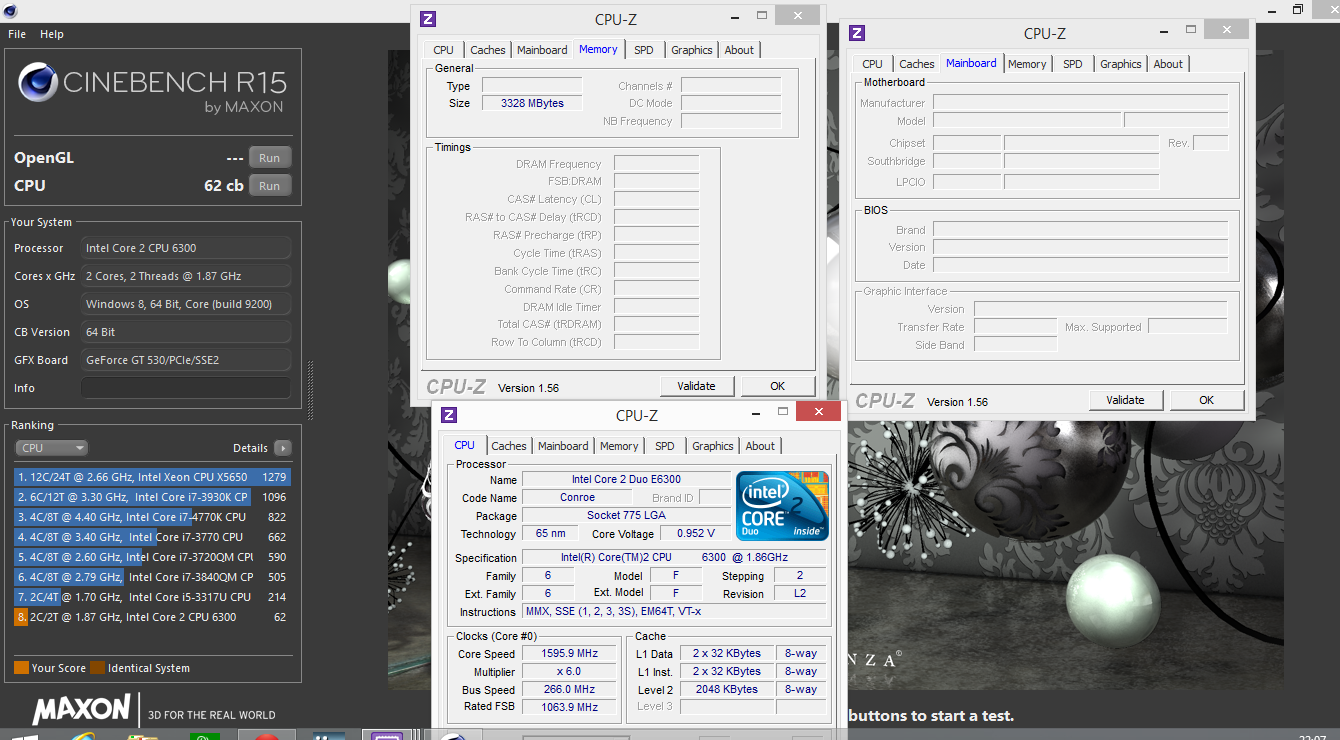The width and height of the screenshot is (1340, 740).
Task: Select the Core i7-3930K ranking row
Action: tap(152, 497)
